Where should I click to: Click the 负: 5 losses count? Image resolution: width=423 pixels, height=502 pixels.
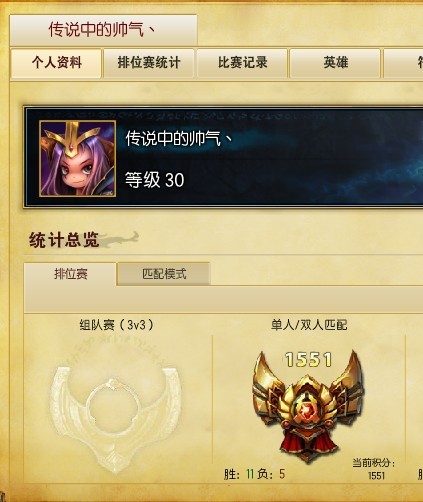point(271,474)
